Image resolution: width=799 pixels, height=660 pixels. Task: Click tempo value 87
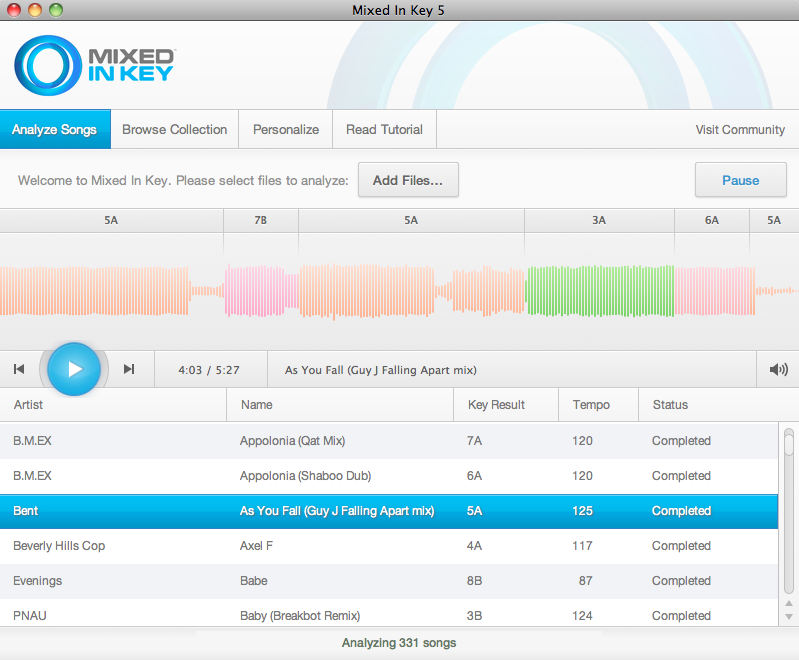585,581
